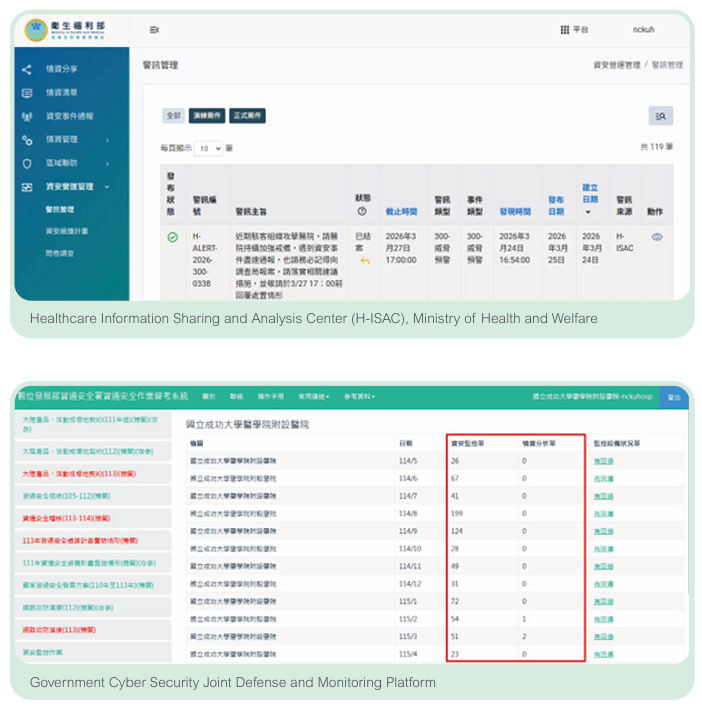This screenshot has width=702, height=714.
Task: Toggle the 演練案件 filter button
Action: click(207, 116)
